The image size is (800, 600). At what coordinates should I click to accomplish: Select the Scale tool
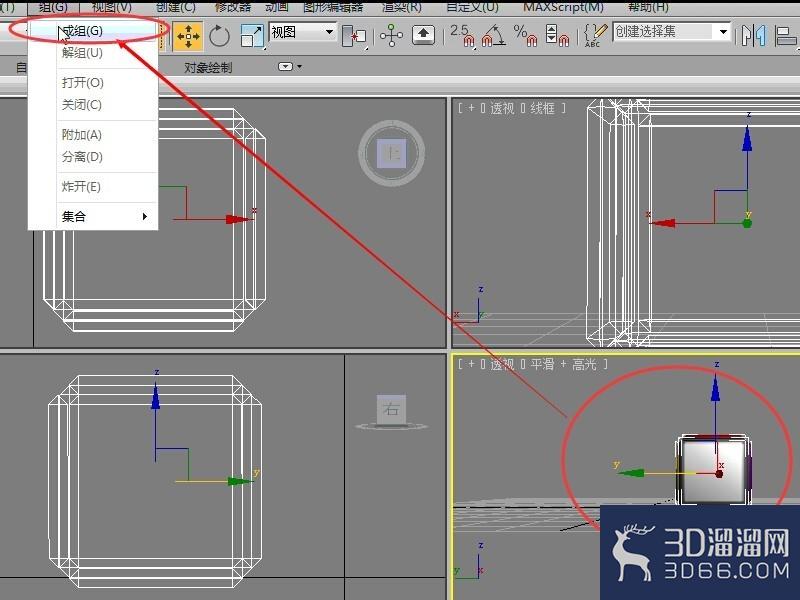click(252, 36)
